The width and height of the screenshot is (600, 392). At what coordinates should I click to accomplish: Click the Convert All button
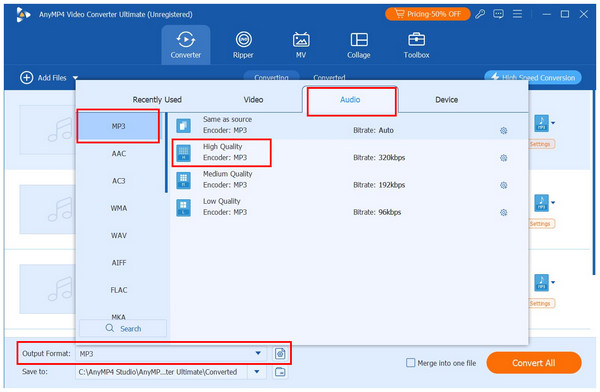(534, 363)
